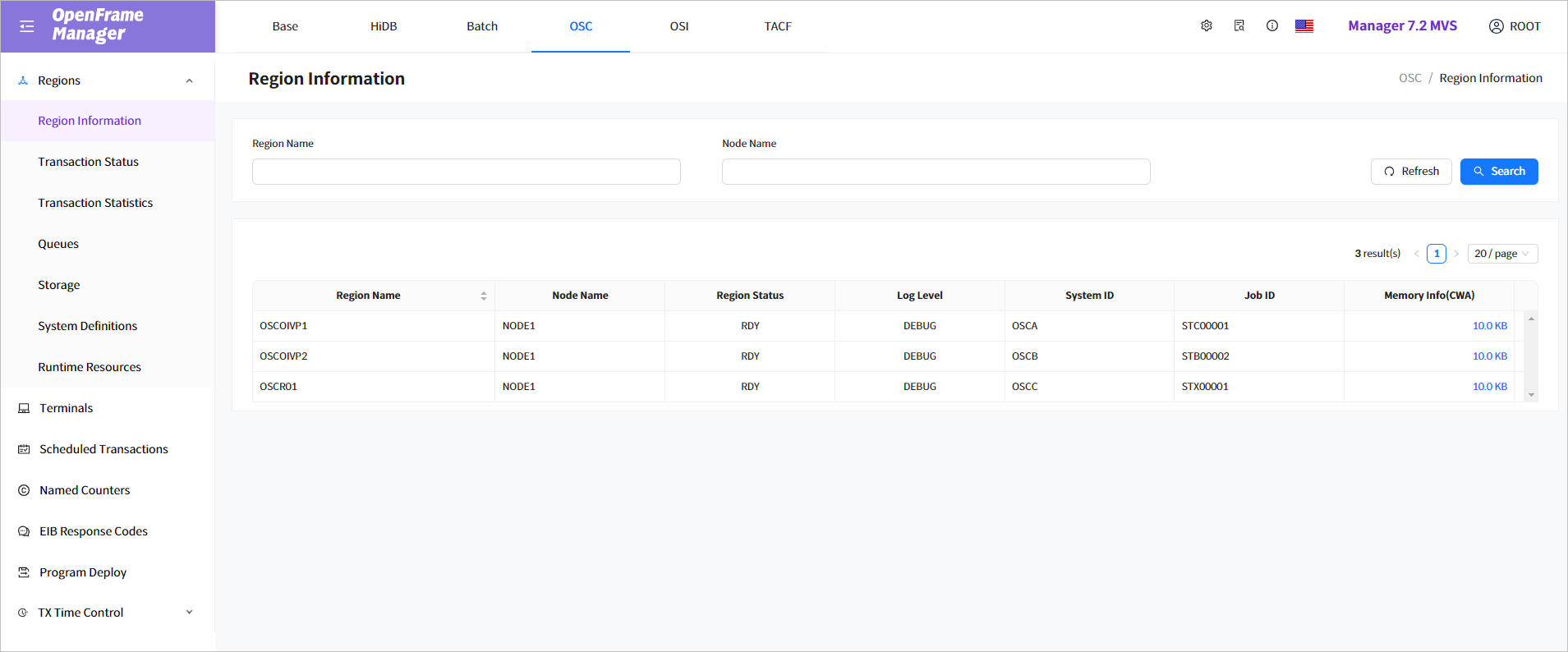
Task: Open the info circle icon
Action: 1271,26
